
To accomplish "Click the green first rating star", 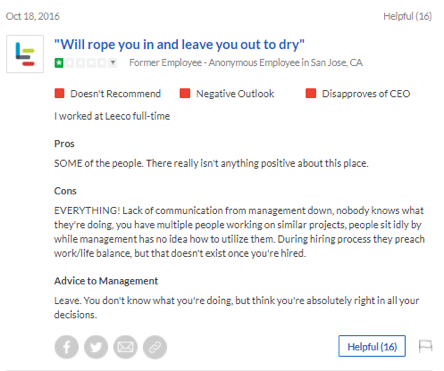I will pyautogui.click(x=59, y=63).
